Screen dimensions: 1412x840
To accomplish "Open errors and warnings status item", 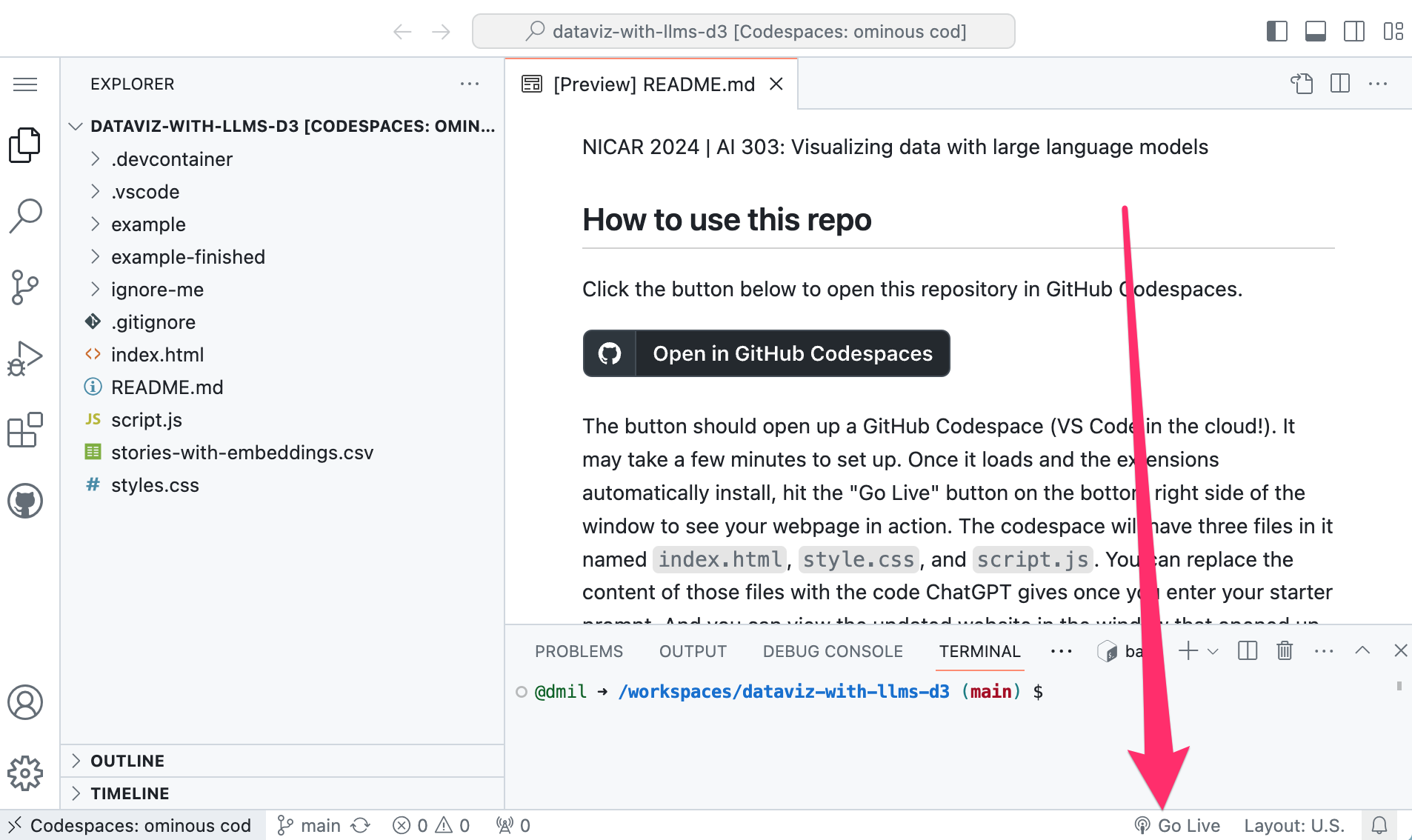I will (431, 825).
